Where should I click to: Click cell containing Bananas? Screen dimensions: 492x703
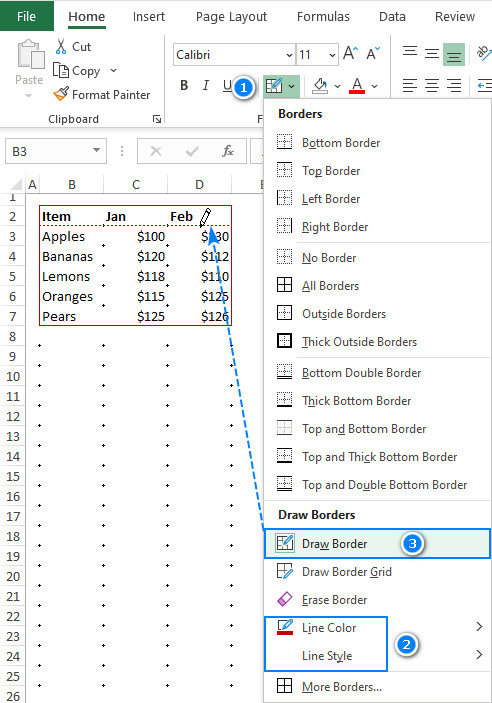tap(71, 256)
